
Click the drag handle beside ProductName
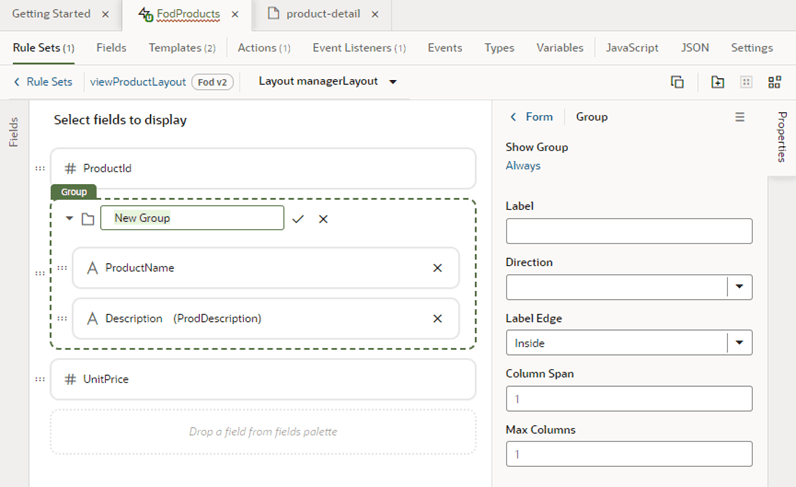pyautogui.click(x=62, y=268)
